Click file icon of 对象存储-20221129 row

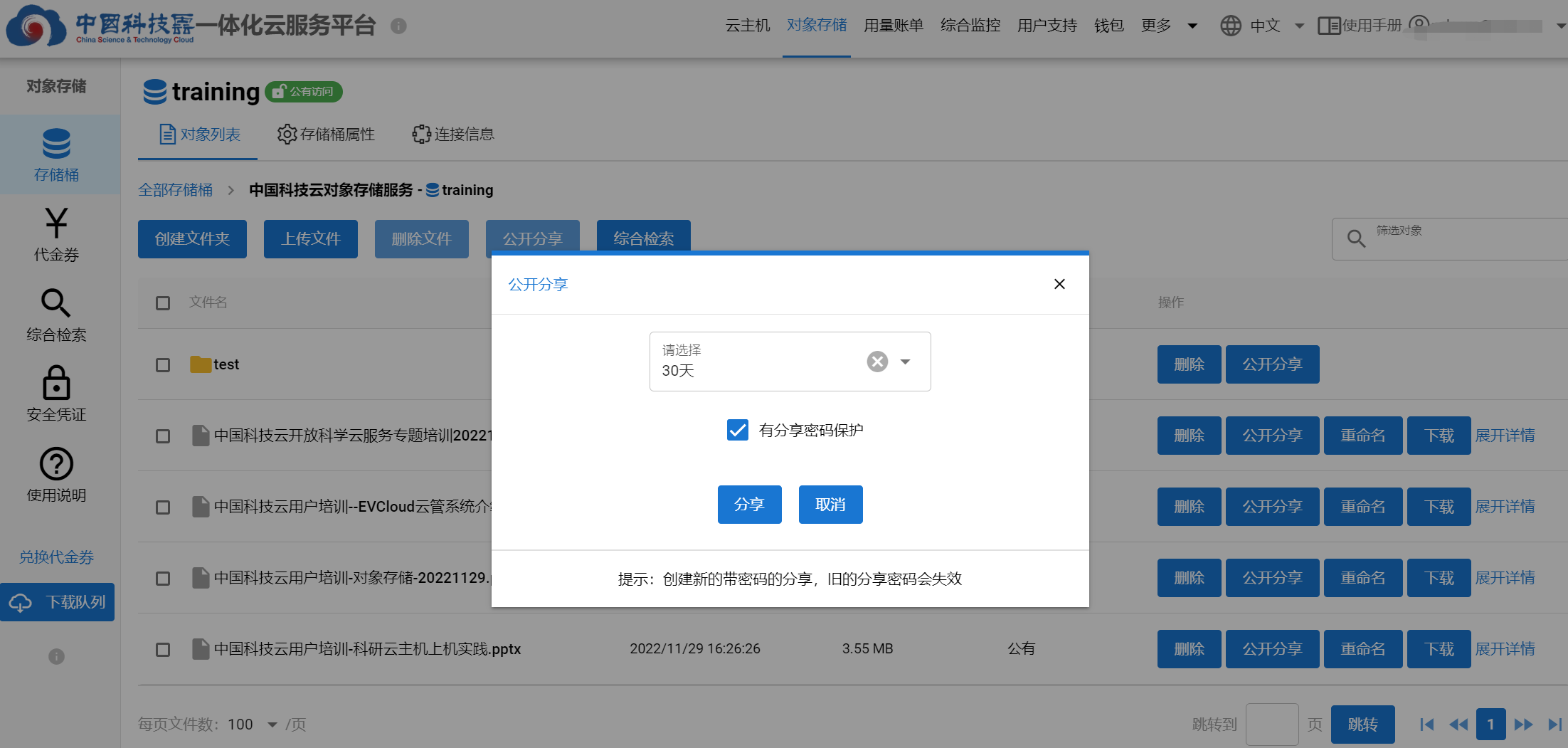pyautogui.click(x=201, y=578)
